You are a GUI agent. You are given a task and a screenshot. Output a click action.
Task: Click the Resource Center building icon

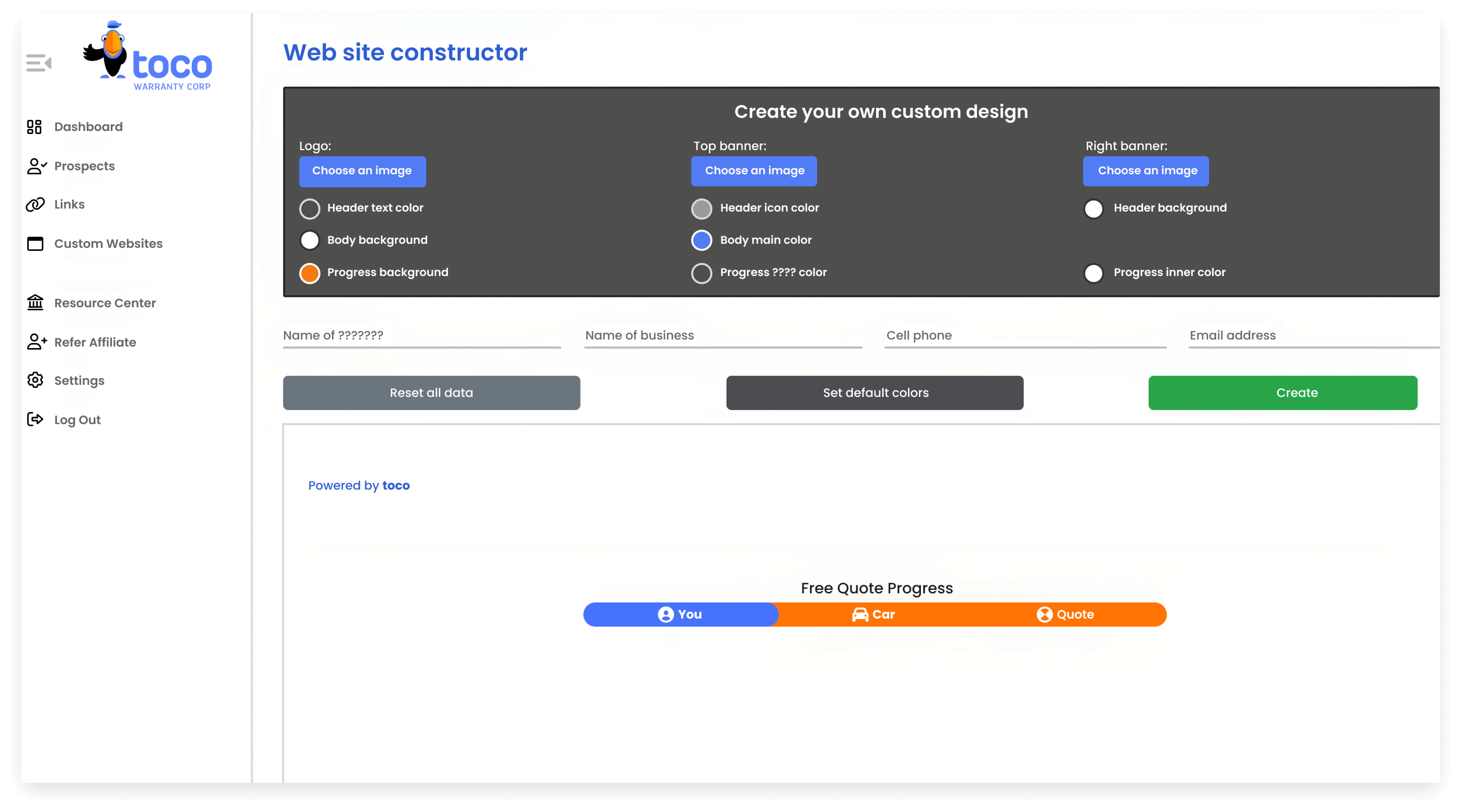coord(35,303)
